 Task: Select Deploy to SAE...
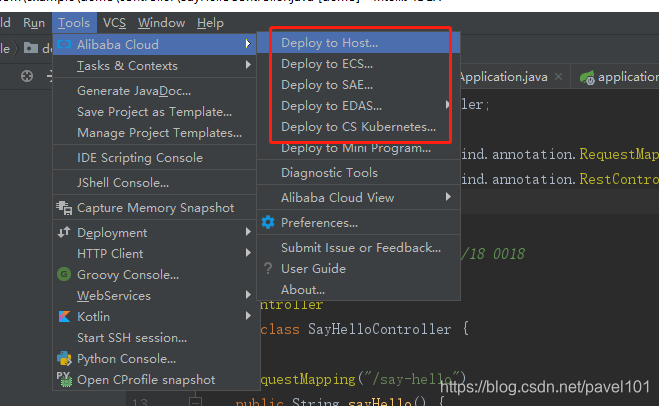click(x=358, y=85)
